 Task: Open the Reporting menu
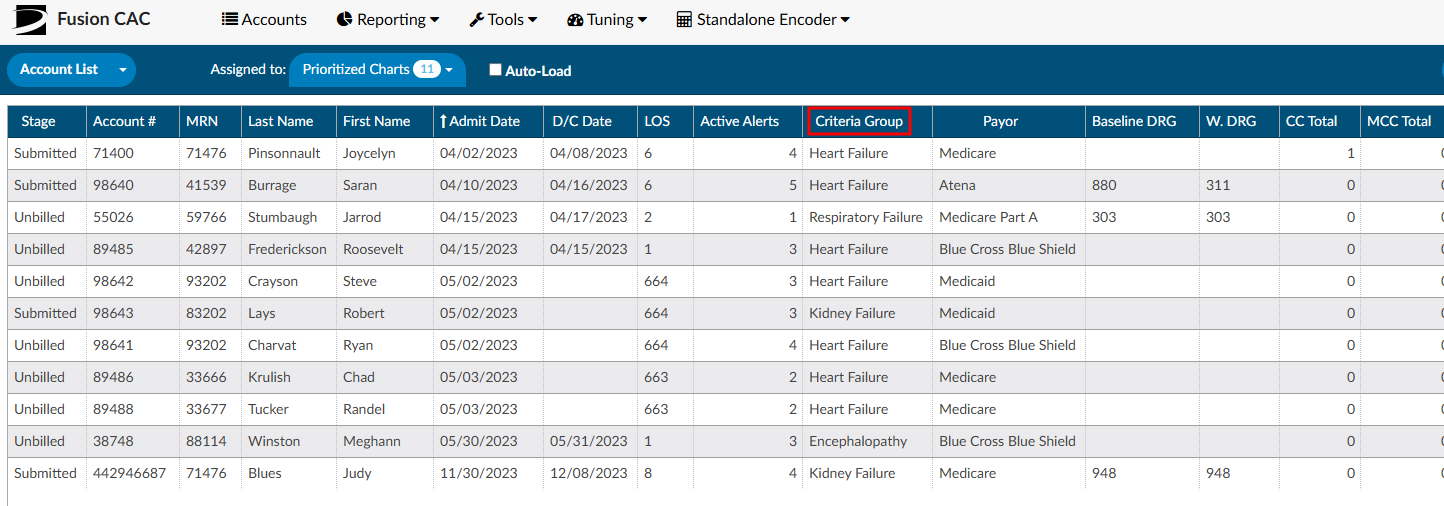(388, 19)
